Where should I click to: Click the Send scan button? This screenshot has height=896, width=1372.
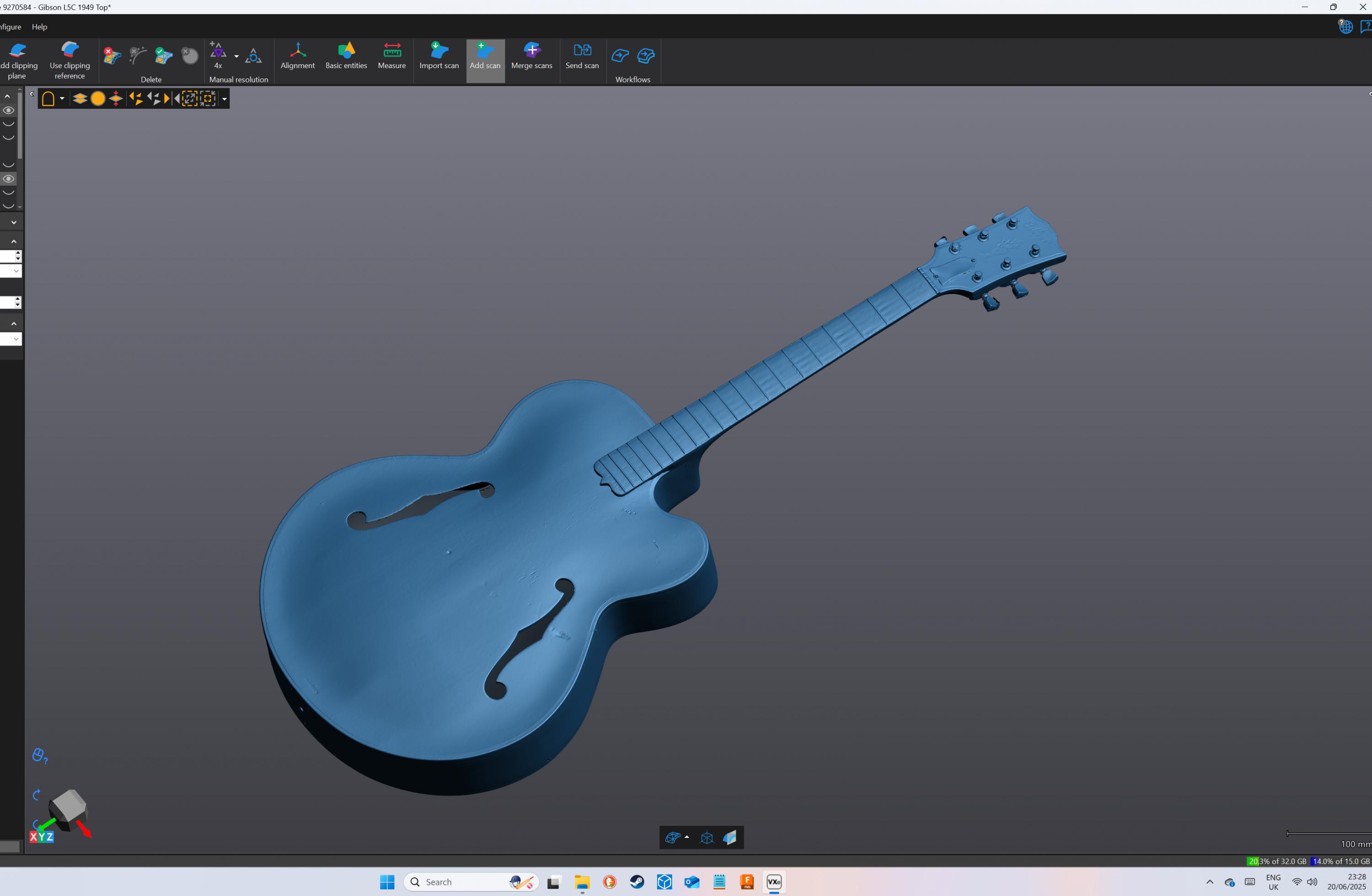pyautogui.click(x=582, y=56)
